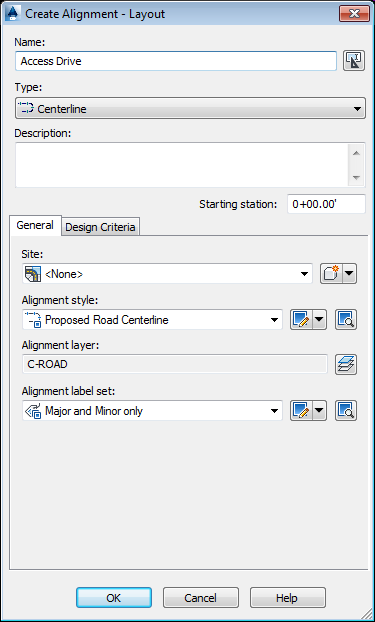
Task: Open Help for Create Alignment
Action: pos(288,598)
